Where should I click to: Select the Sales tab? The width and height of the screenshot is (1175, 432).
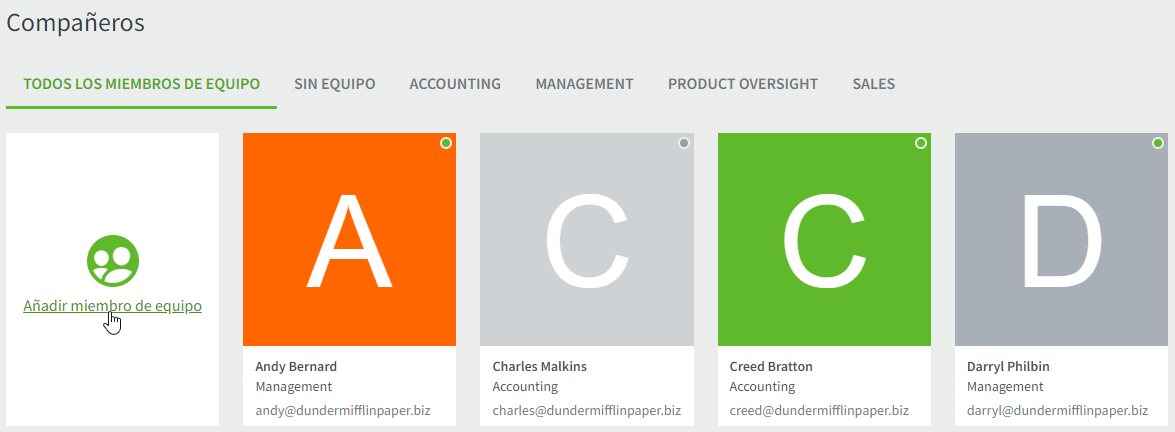coord(874,84)
